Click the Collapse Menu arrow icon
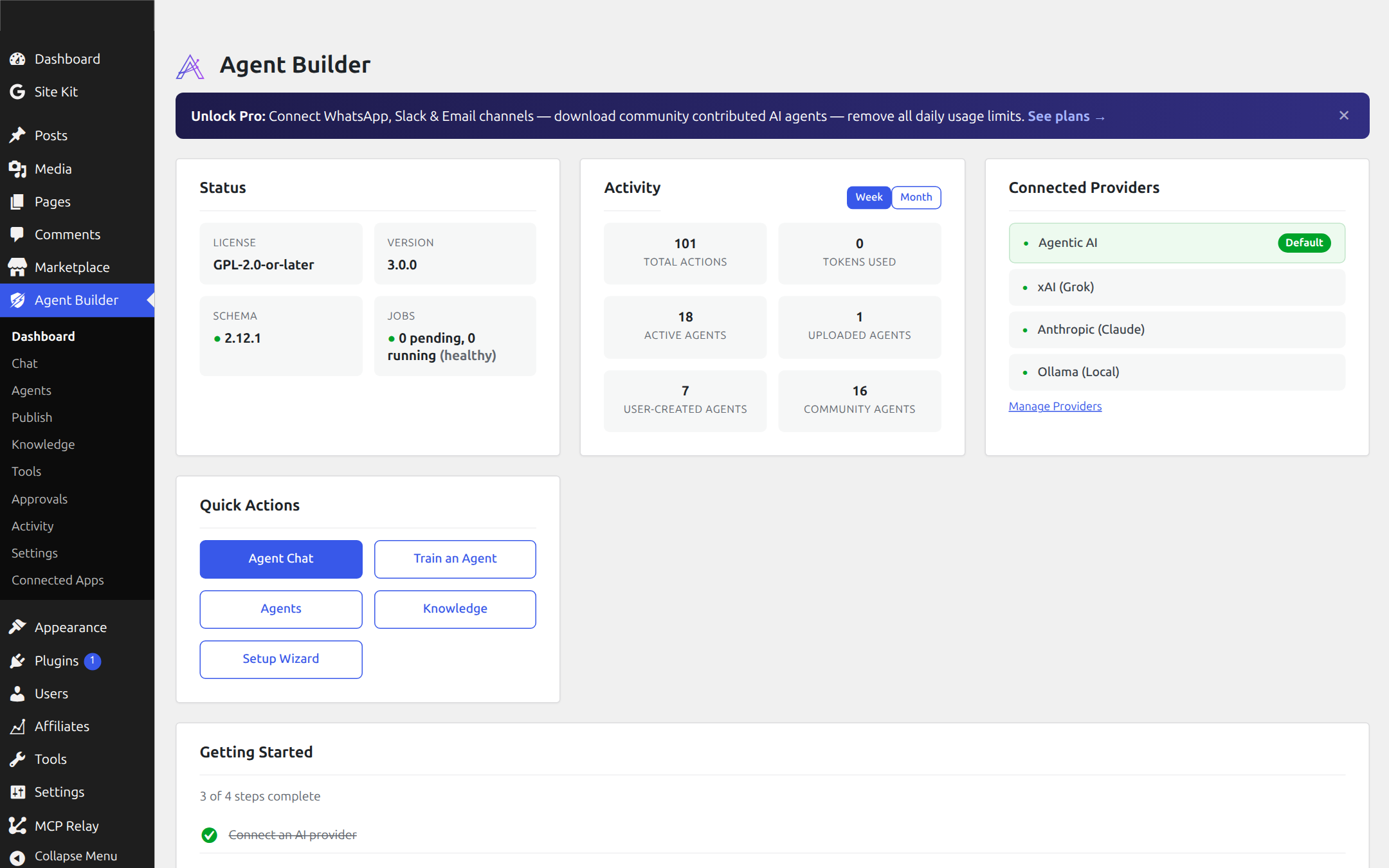The image size is (1389, 868). pyautogui.click(x=17, y=857)
